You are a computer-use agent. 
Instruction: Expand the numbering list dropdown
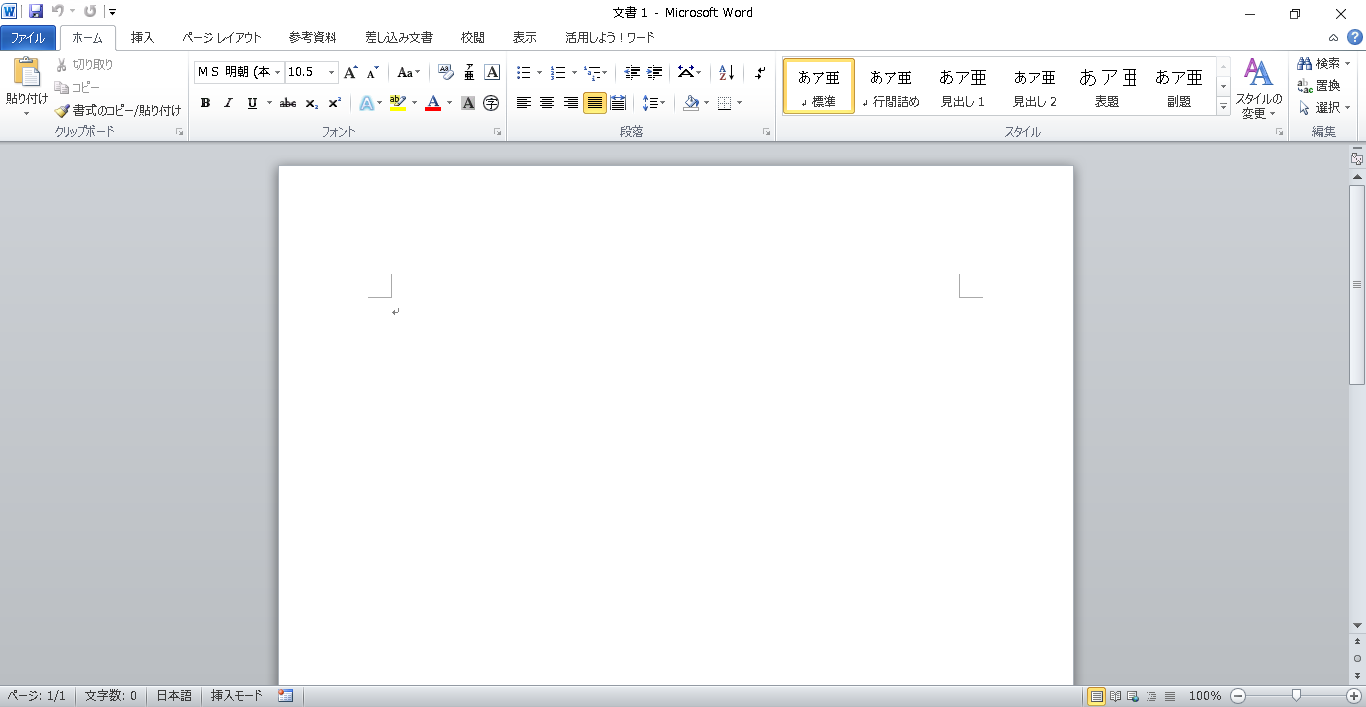[574, 72]
